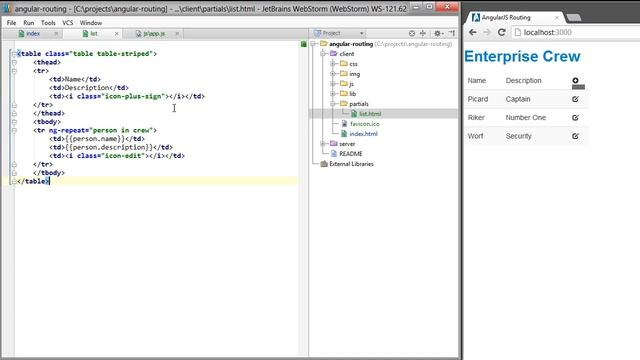Open the Tools menu
This screenshot has width=640, height=360.
[48, 23]
